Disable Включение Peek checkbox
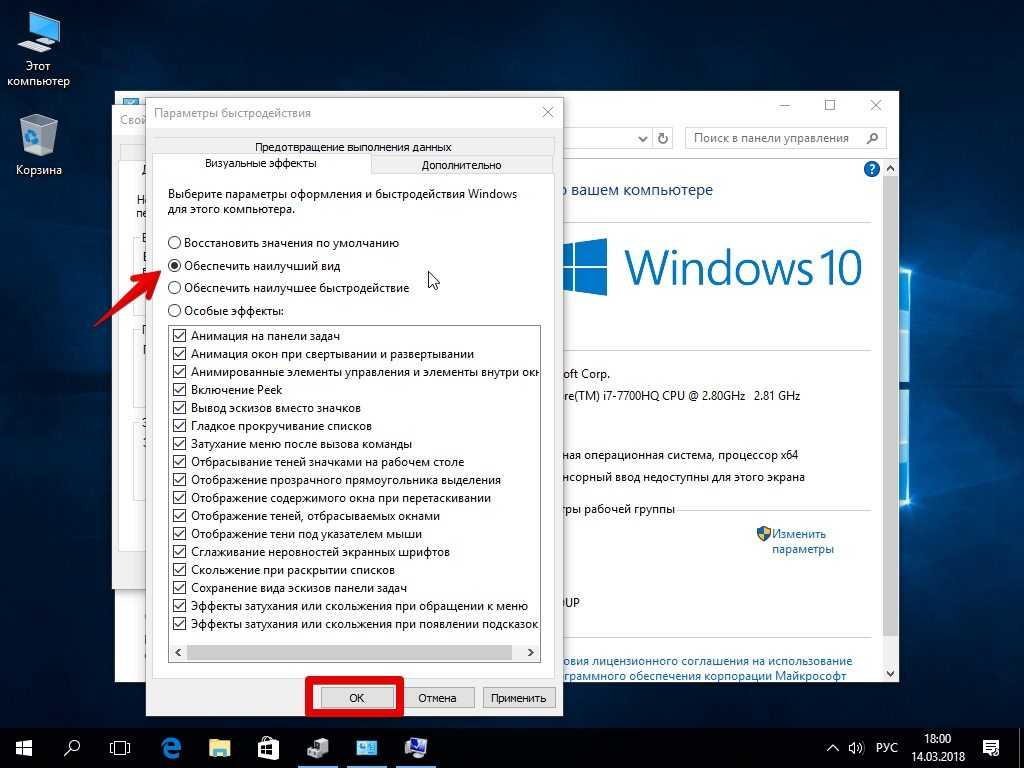The width and height of the screenshot is (1024, 768). (x=180, y=390)
